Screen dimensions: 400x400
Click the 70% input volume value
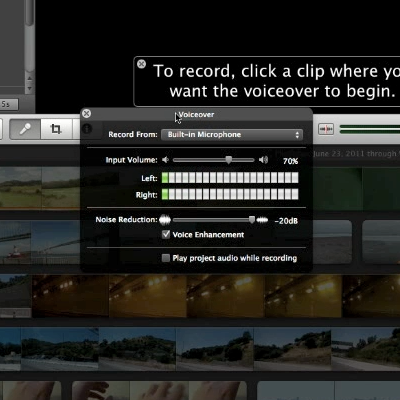pyautogui.click(x=290, y=161)
